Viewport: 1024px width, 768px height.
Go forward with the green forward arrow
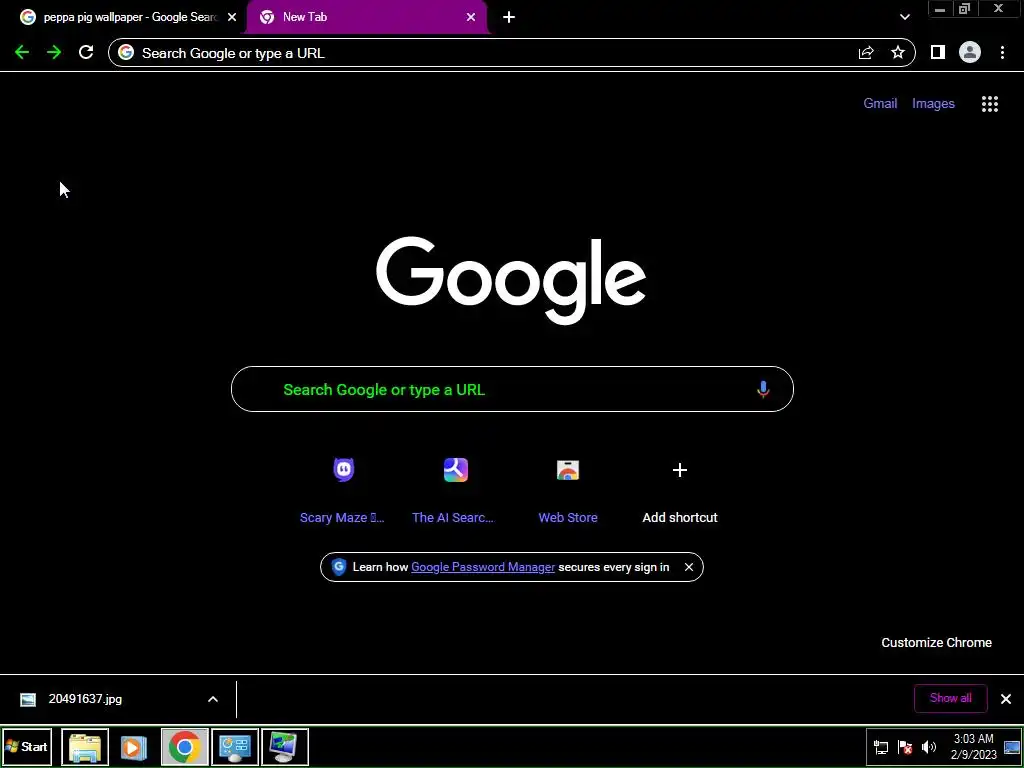click(x=54, y=53)
